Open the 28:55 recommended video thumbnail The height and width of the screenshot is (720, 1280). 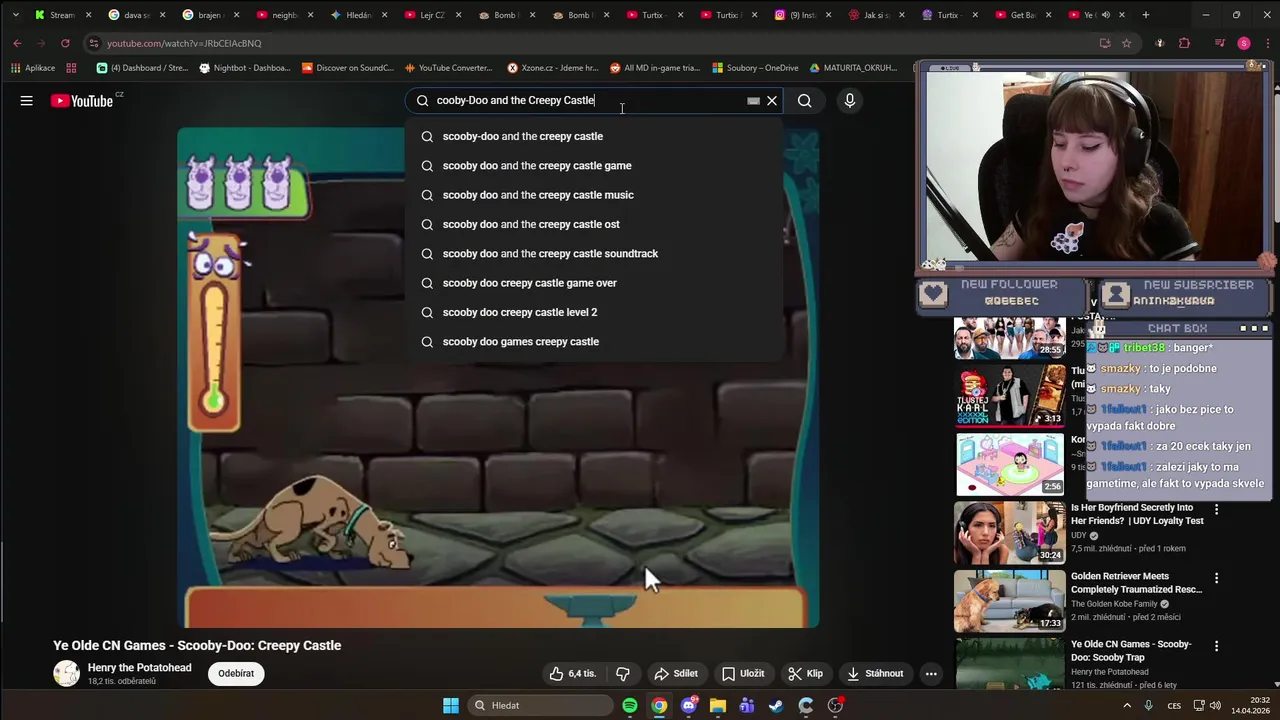[x=1010, y=338]
